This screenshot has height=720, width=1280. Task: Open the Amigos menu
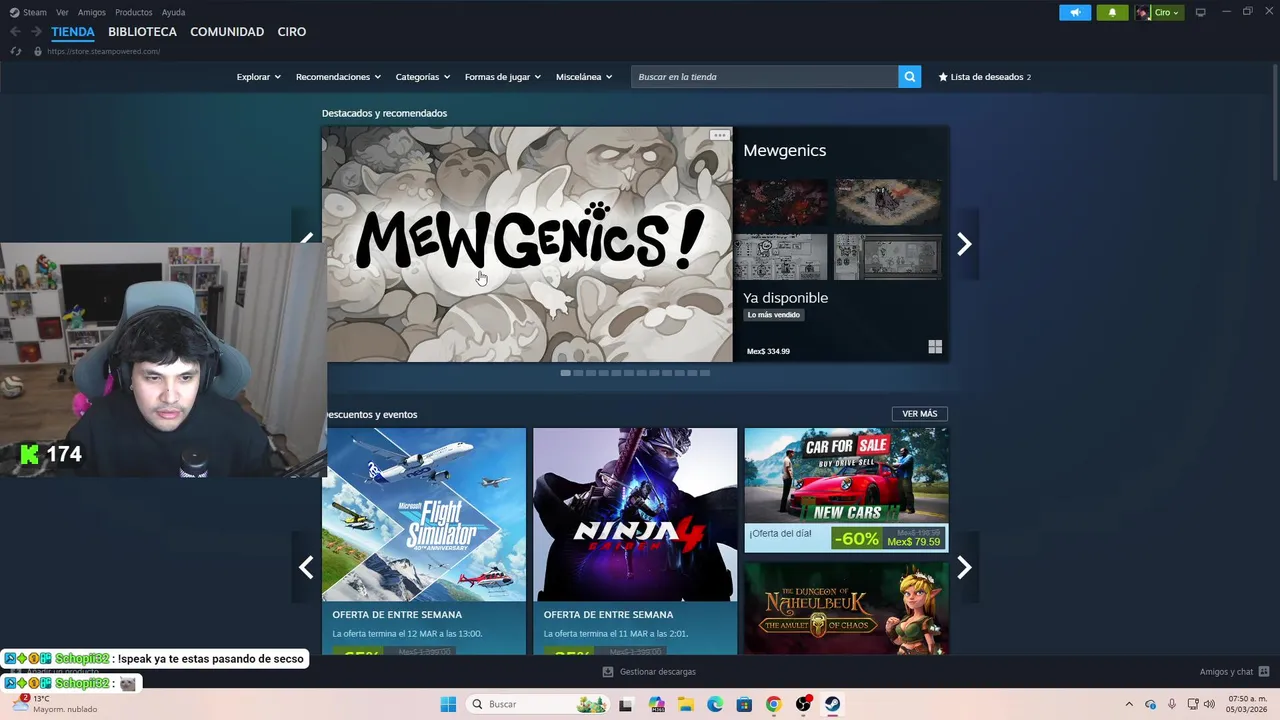(92, 12)
